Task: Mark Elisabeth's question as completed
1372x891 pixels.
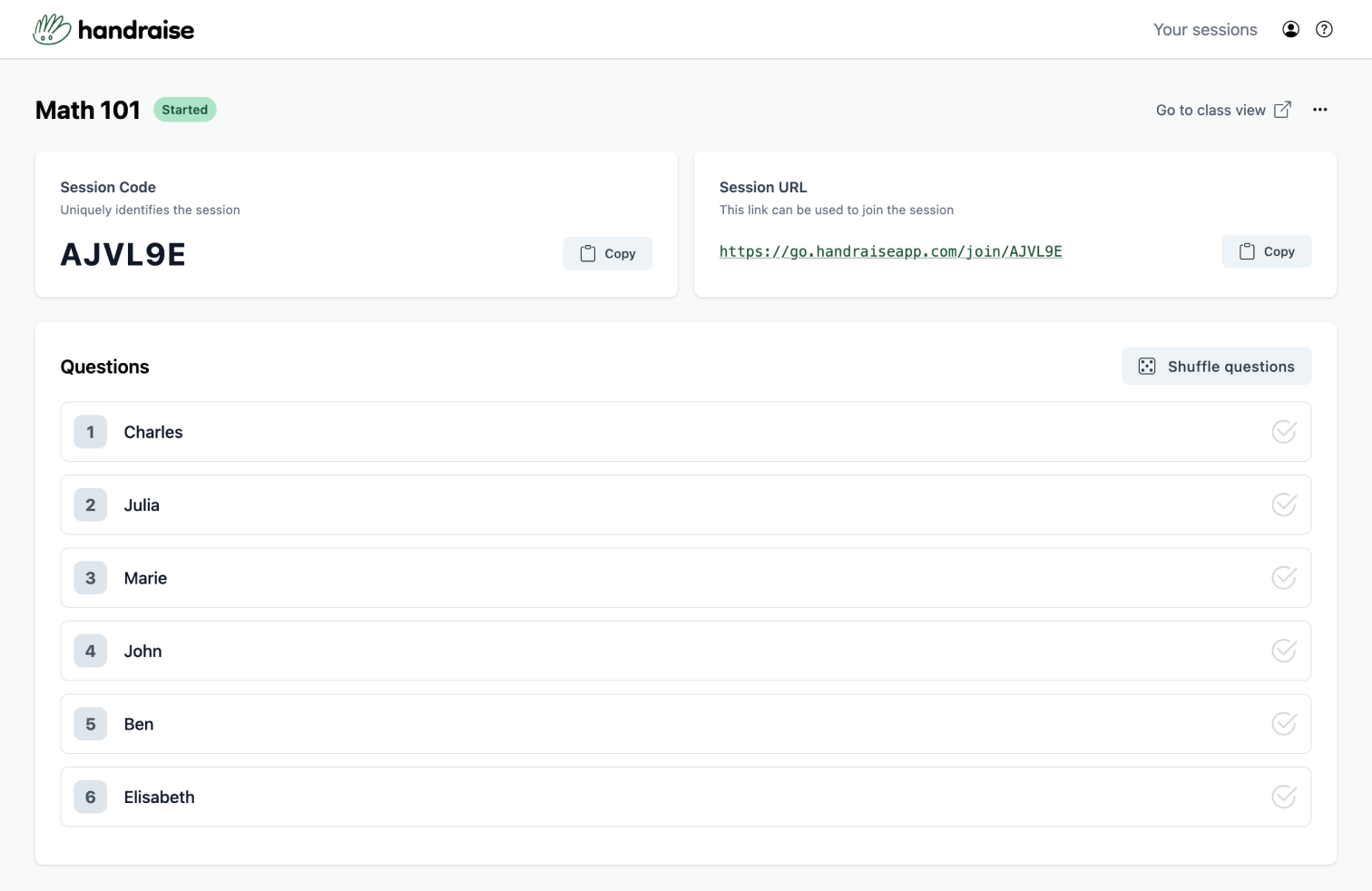Action: coord(1284,797)
